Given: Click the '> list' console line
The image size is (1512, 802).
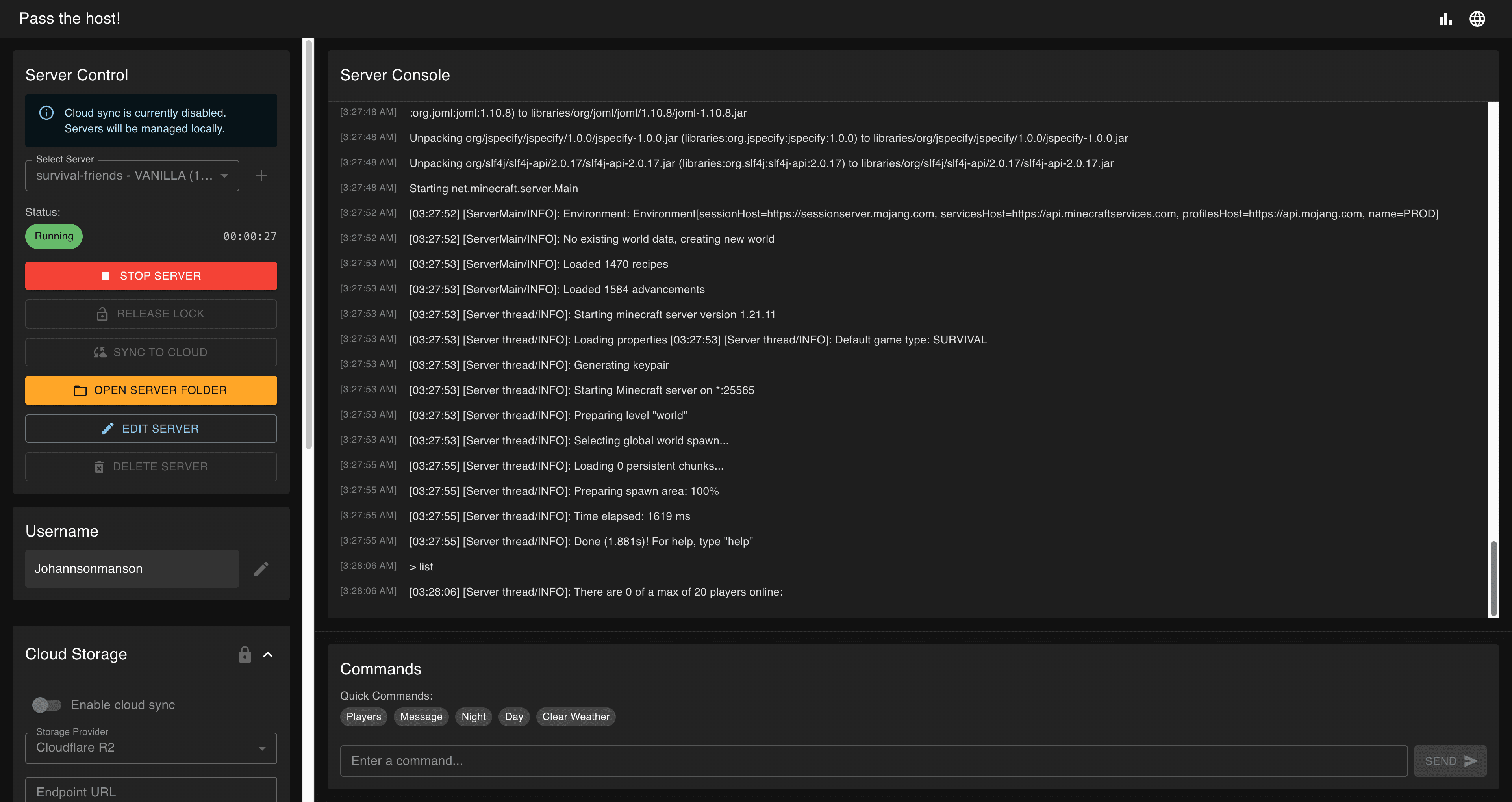Looking at the screenshot, I should 421,566.
